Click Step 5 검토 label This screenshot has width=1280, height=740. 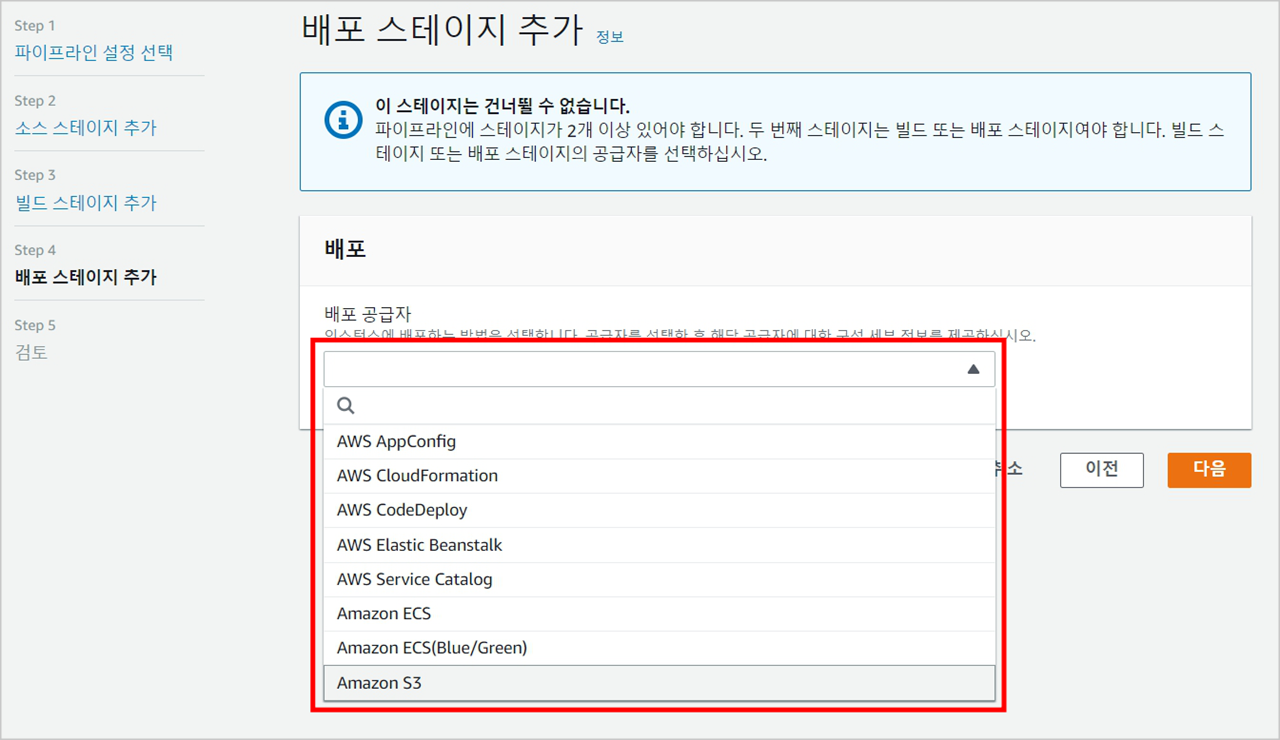[x=31, y=352]
